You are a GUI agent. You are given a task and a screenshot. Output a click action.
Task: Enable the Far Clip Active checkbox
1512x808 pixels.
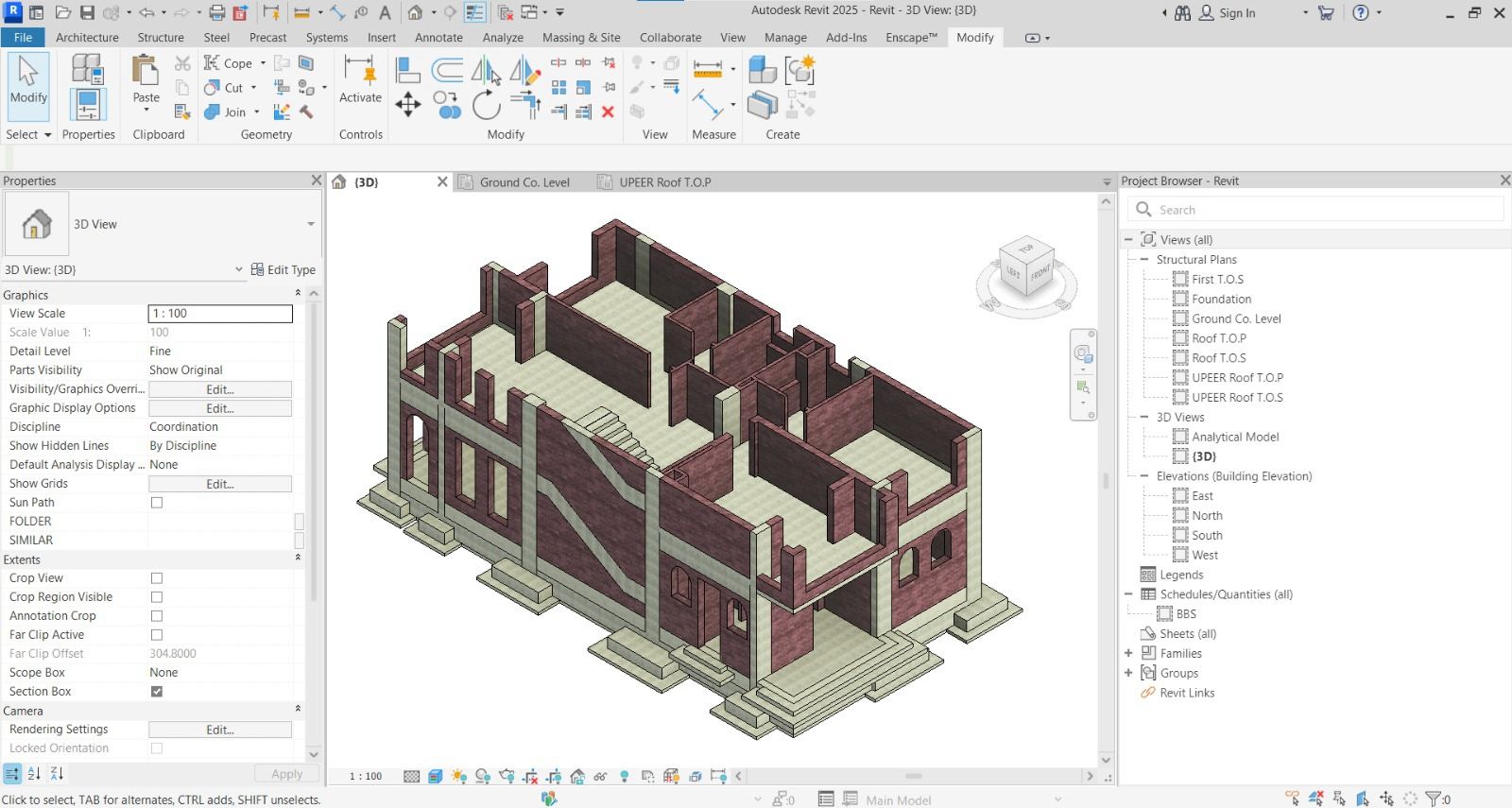pos(157,635)
